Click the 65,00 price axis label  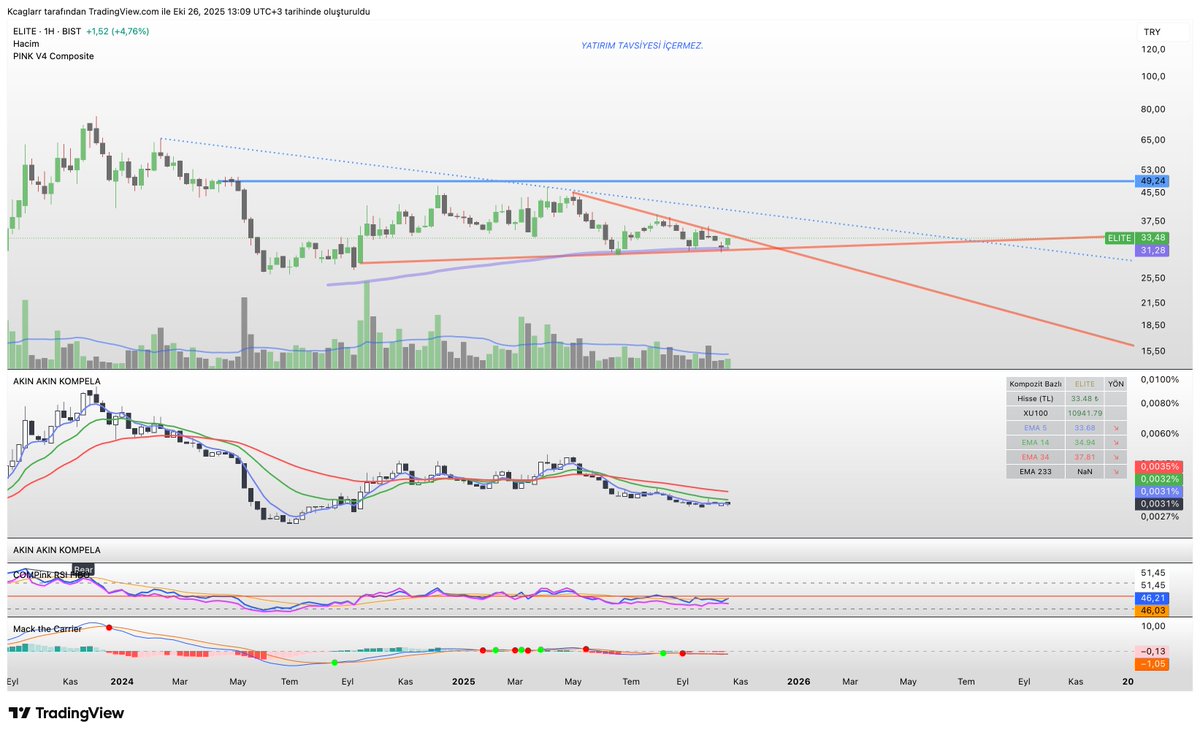point(1153,140)
